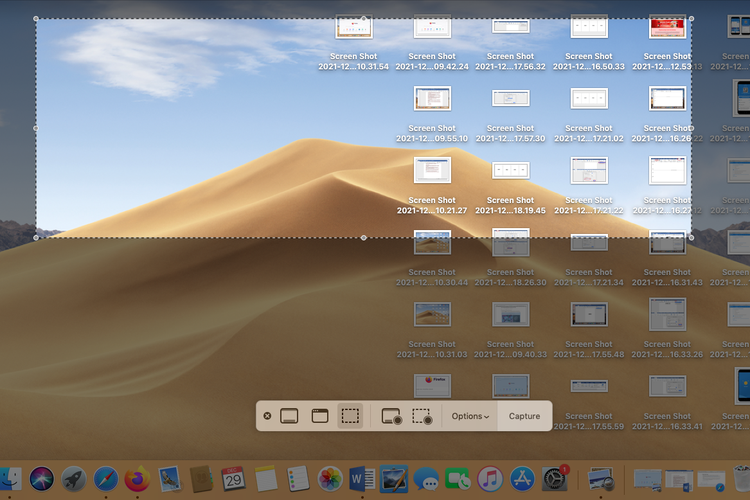Select Screen Shot 2021-12...17.55.48 file thumbnail

click(589, 314)
